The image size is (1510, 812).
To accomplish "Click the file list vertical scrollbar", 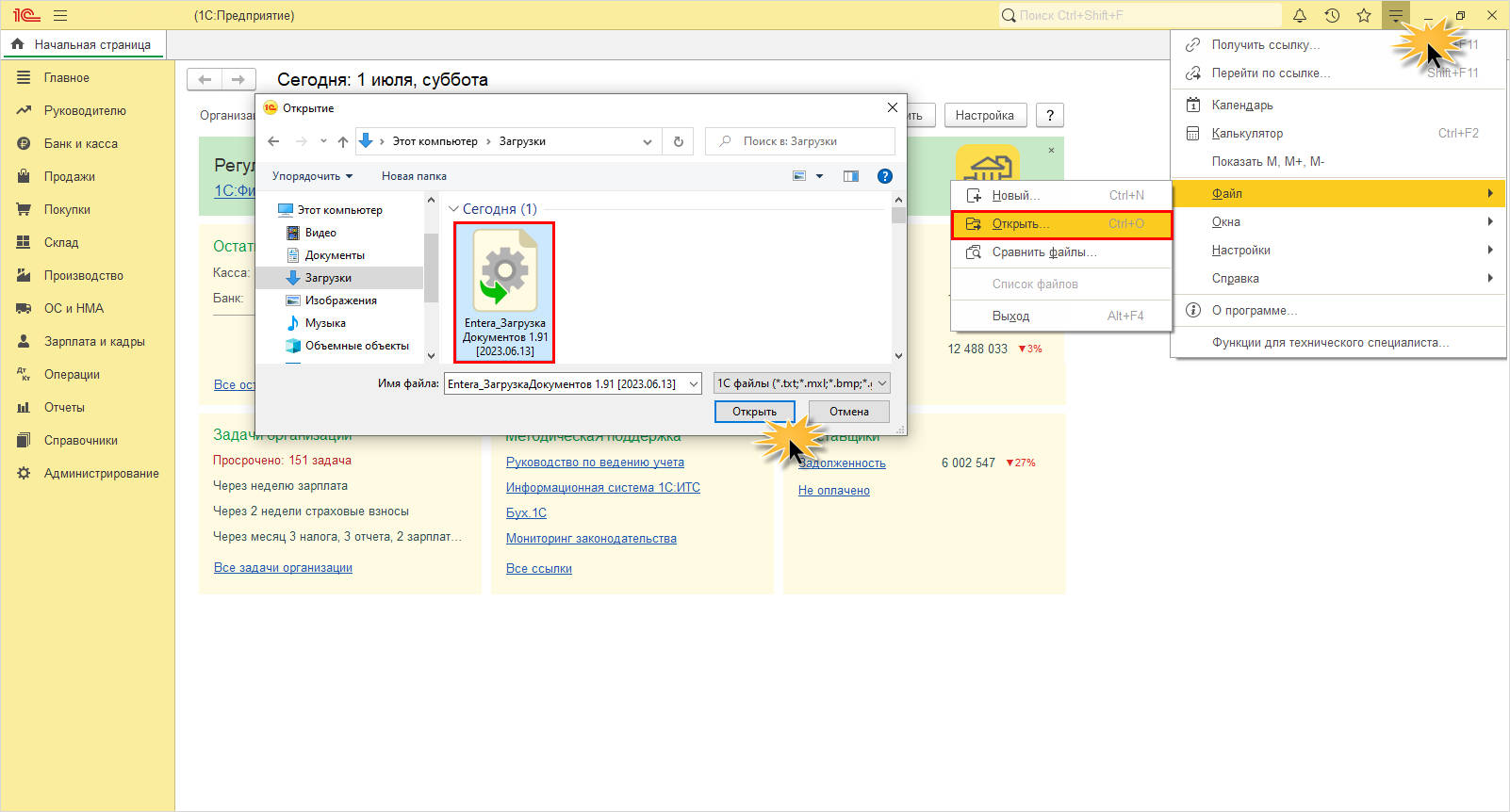I will click(898, 278).
